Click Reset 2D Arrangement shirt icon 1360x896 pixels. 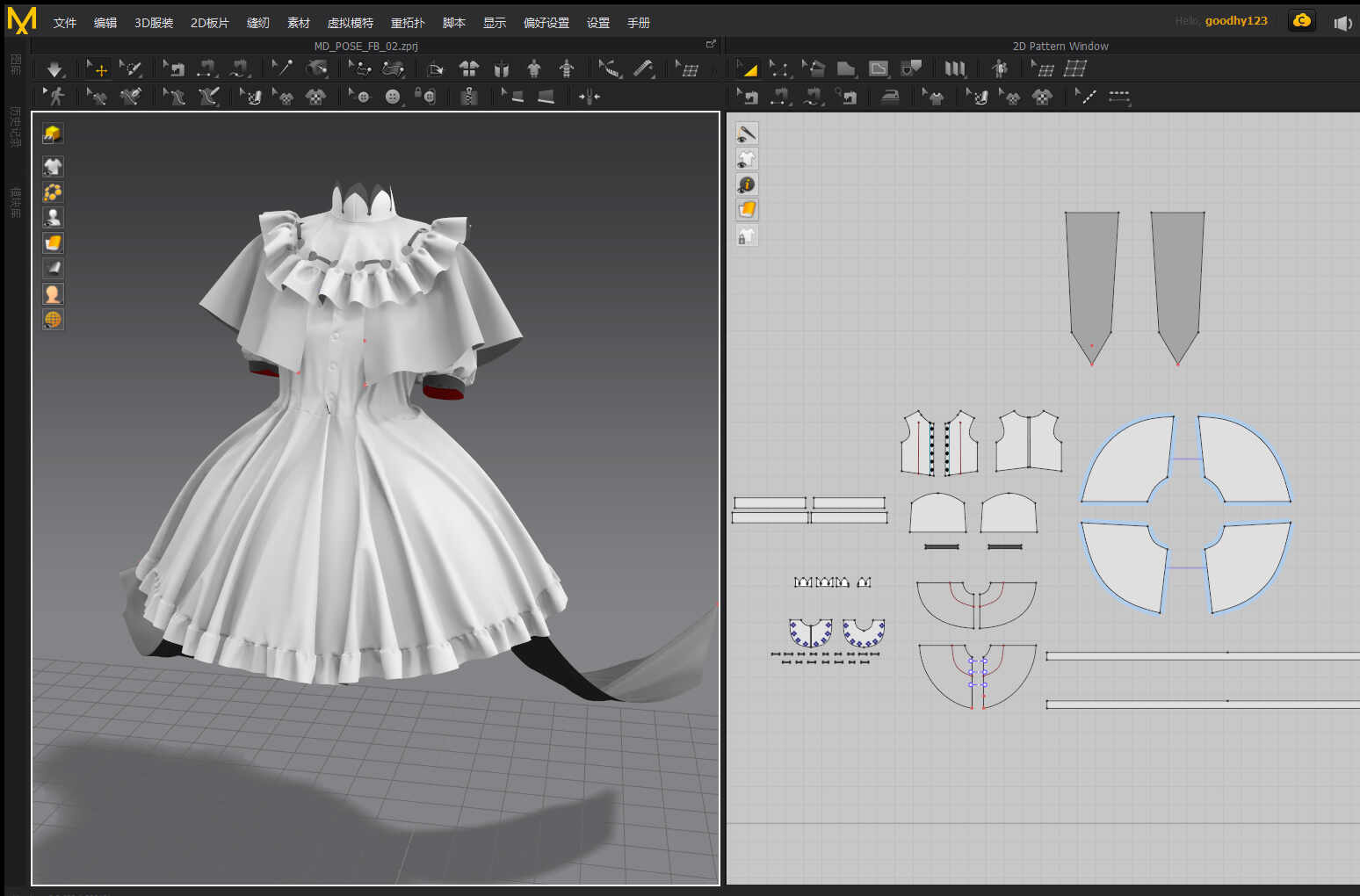pos(469,69)
